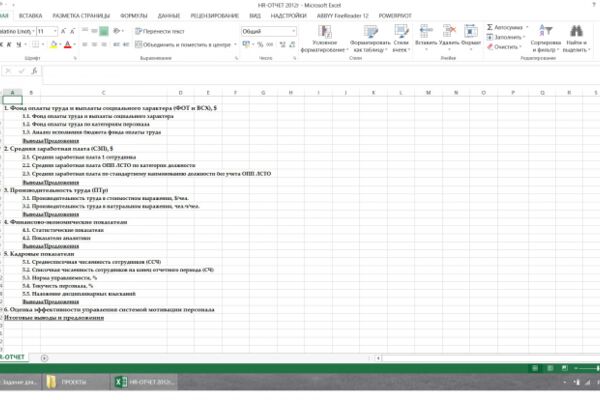Open the Font group dialog launcher
600x400 pixels.
75,58
